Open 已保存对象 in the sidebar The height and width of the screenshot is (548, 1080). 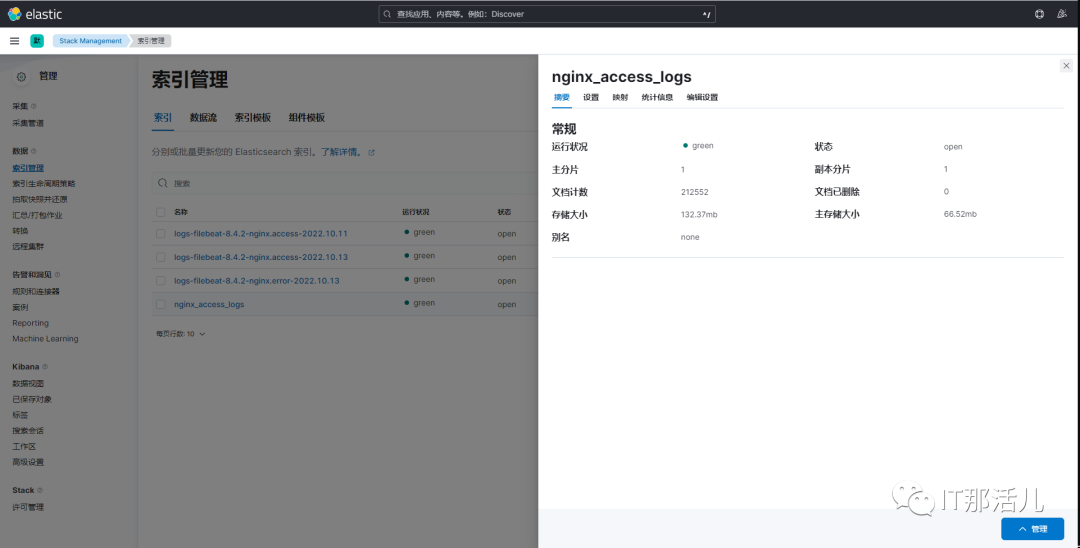click(x=32, y=399)
